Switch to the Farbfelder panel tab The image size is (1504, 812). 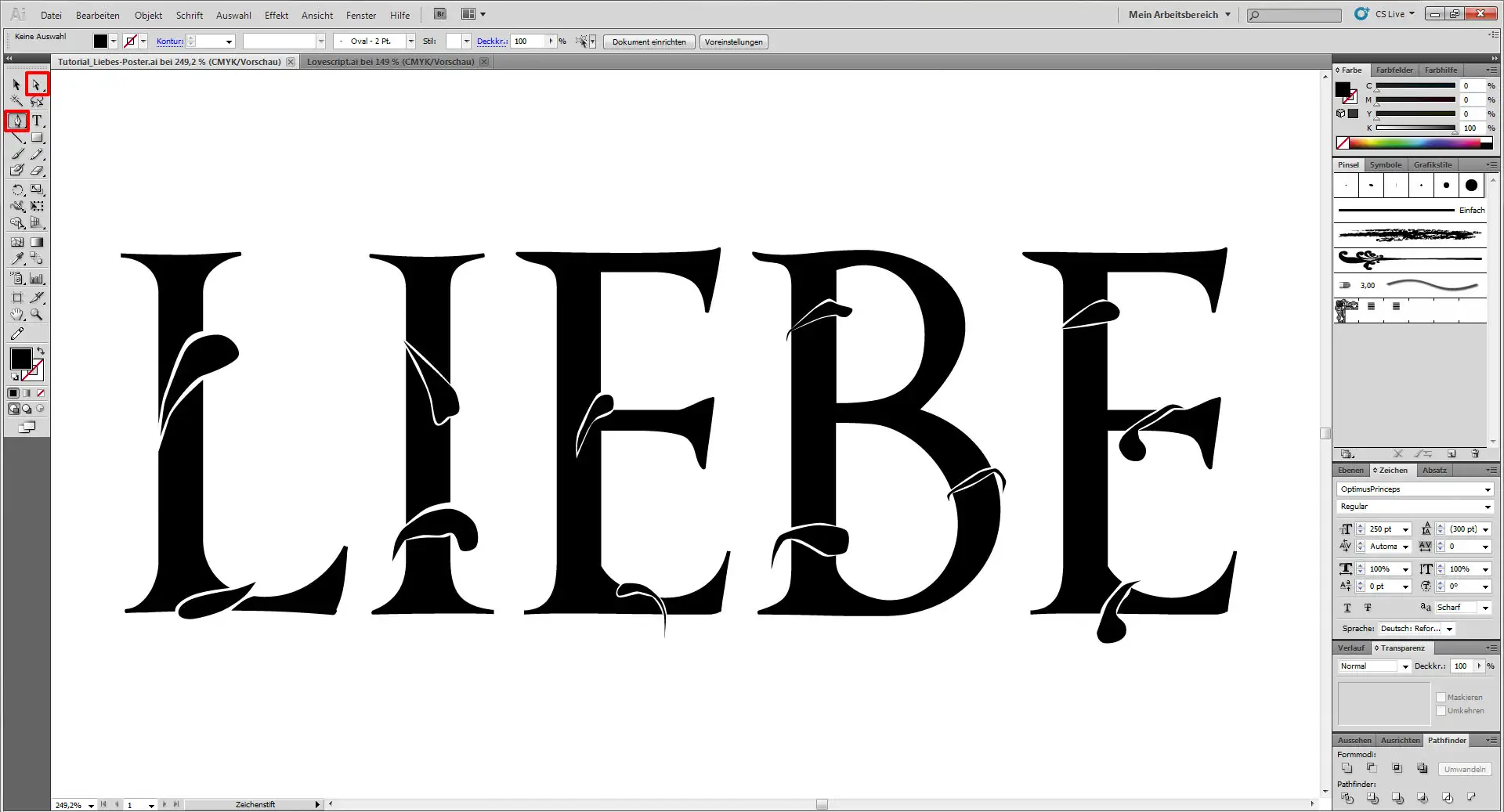(1394, 70)
